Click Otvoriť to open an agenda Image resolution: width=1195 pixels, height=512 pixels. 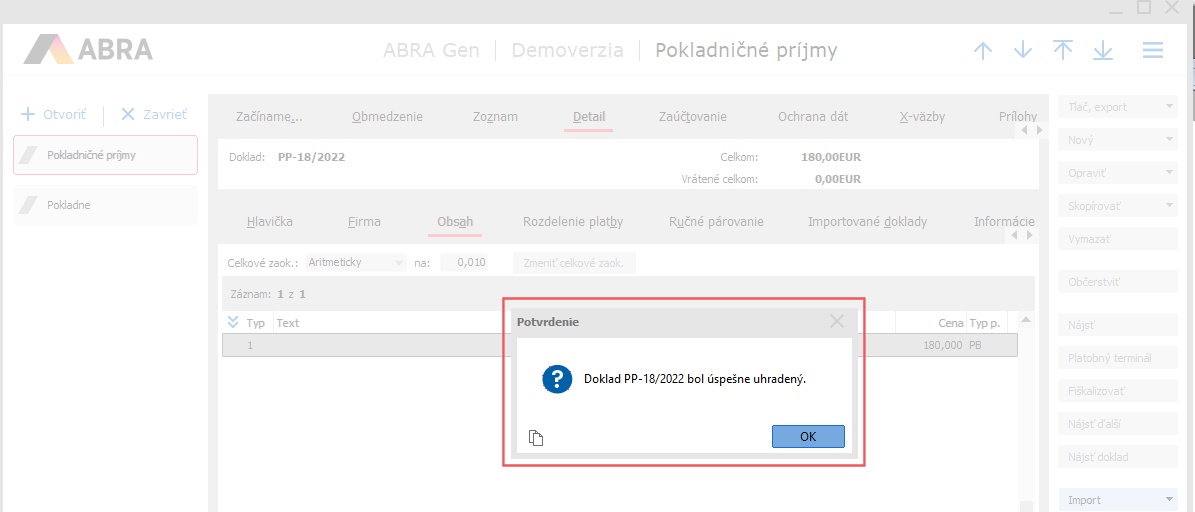coord(55,114)
